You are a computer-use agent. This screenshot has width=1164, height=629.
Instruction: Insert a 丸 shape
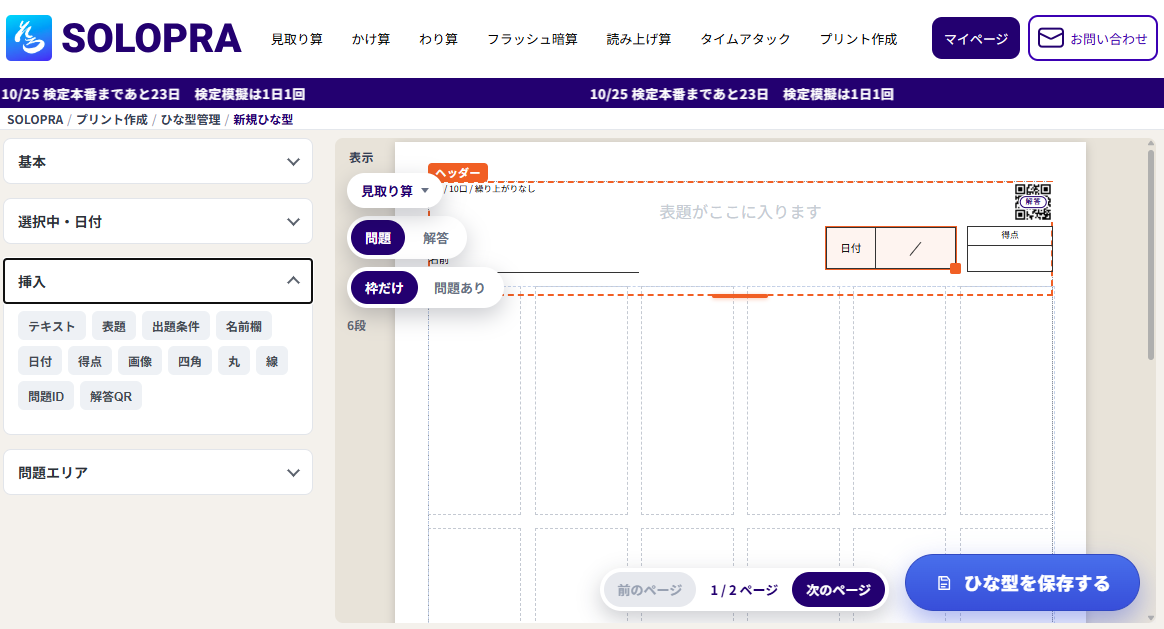(x=234, y=361)
